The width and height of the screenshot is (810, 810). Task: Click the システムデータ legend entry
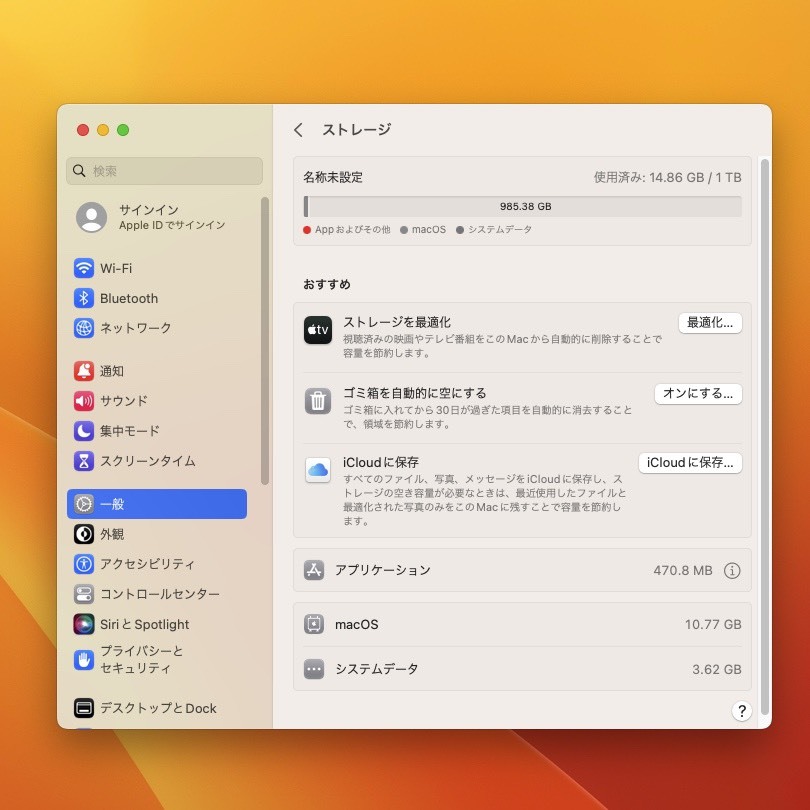click(x=494, y=229)
